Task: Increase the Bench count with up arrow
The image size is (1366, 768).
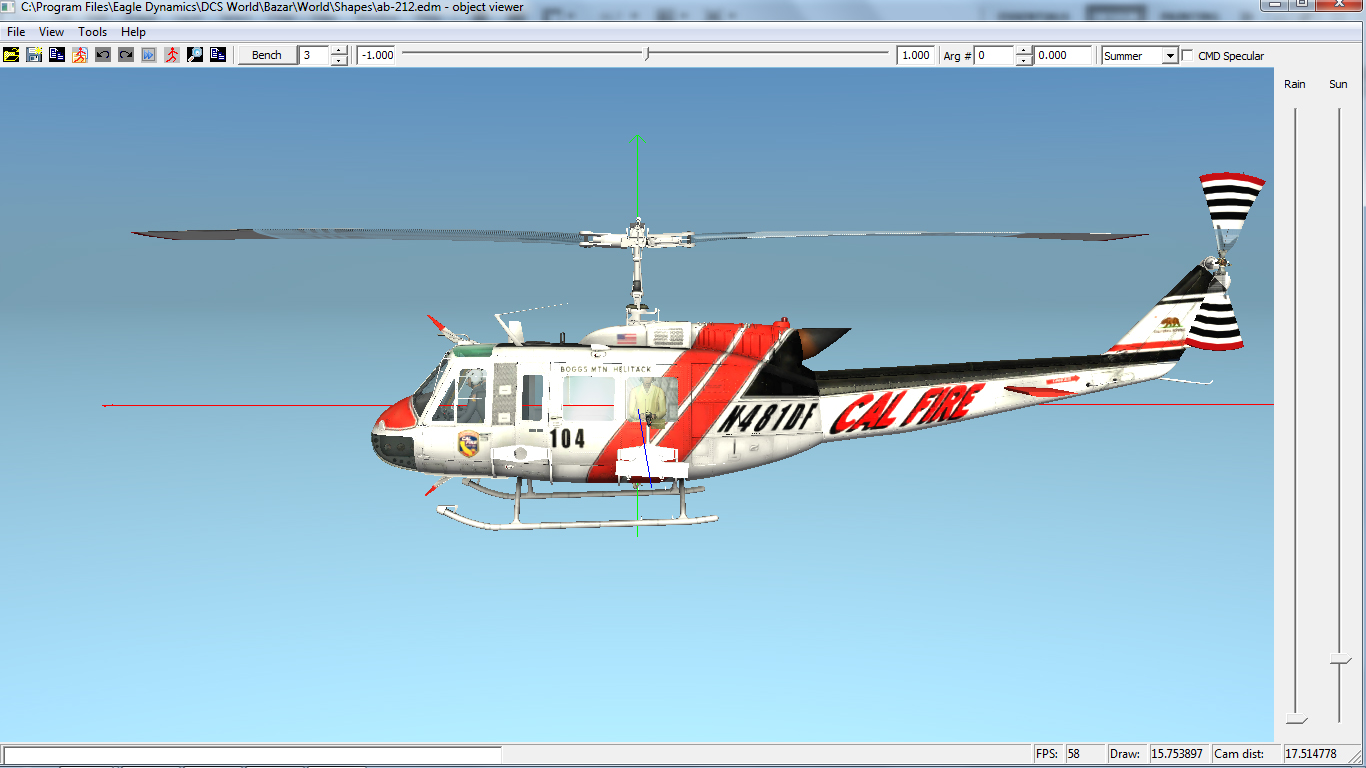Action: tap(339, 51)
